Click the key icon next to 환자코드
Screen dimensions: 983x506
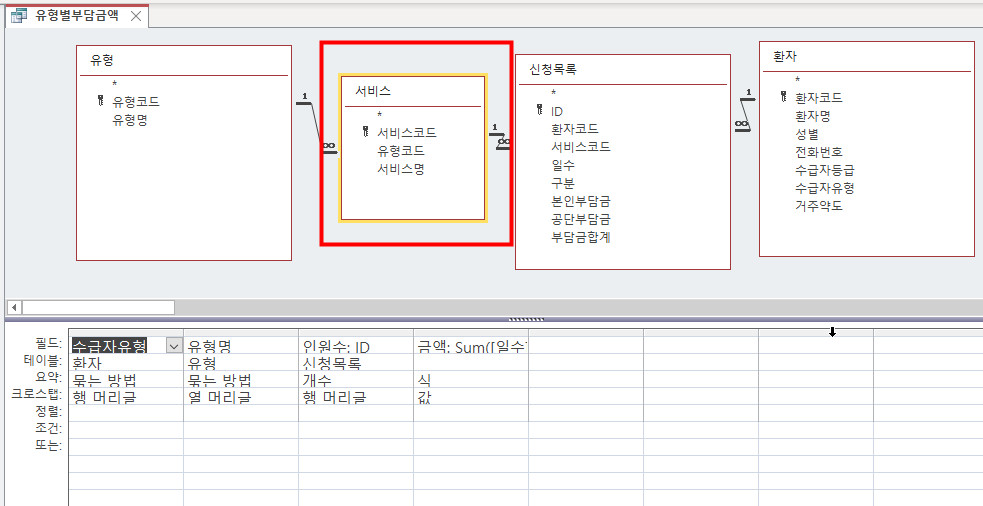(x=784, y=97)
